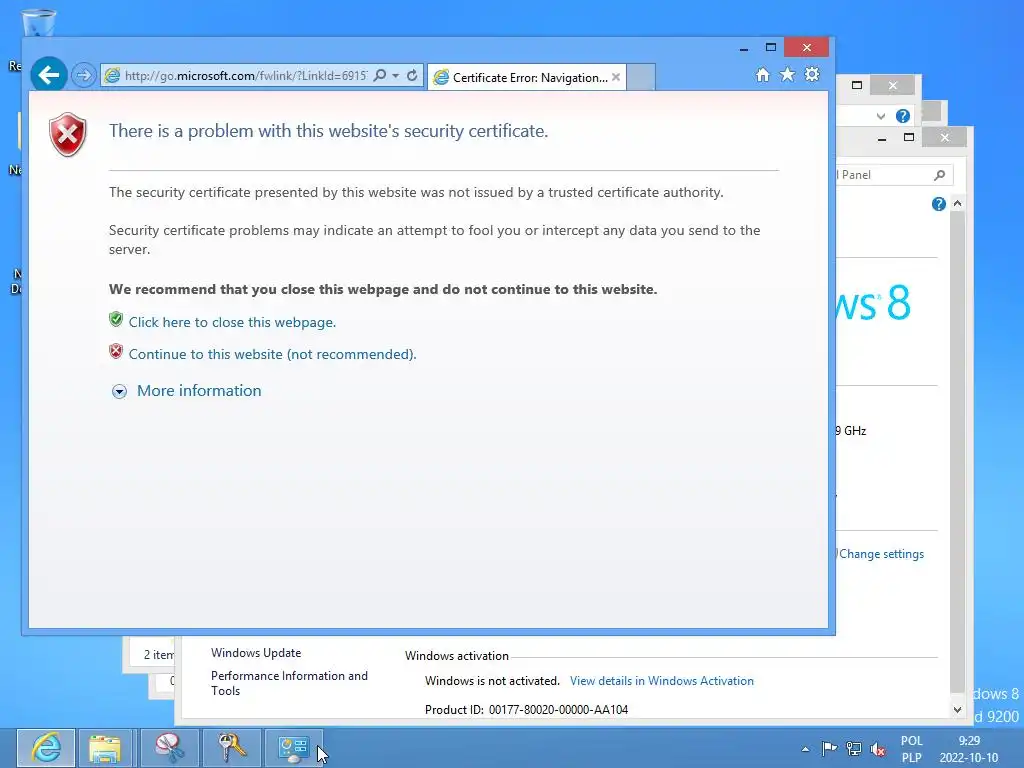Open the Control Panel taskbar button

coord(293,748)
